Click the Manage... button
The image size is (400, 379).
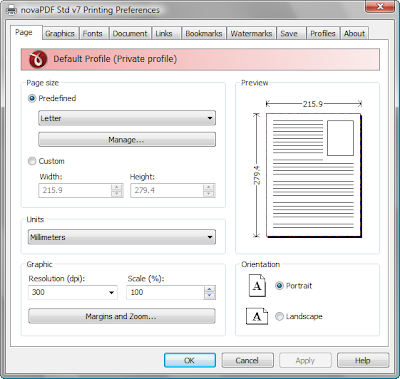point(127,140)
